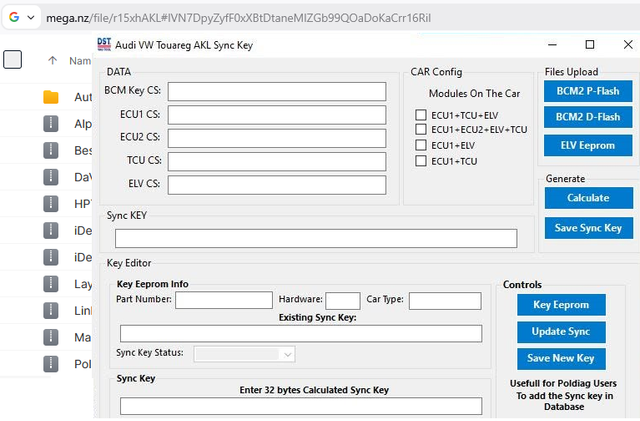The image size is (640, 421).
Task: Minimize the AKL Sync Key window
Action: point(552,44)
